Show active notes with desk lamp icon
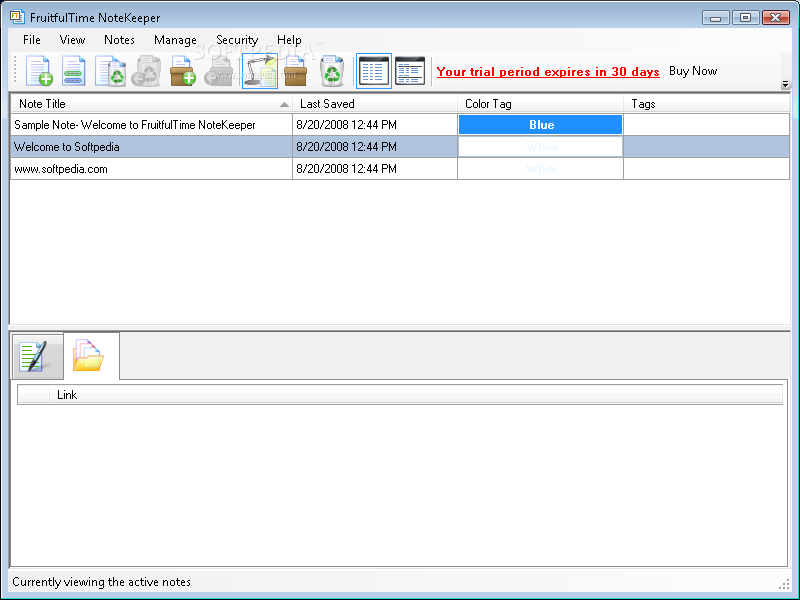 260,71
